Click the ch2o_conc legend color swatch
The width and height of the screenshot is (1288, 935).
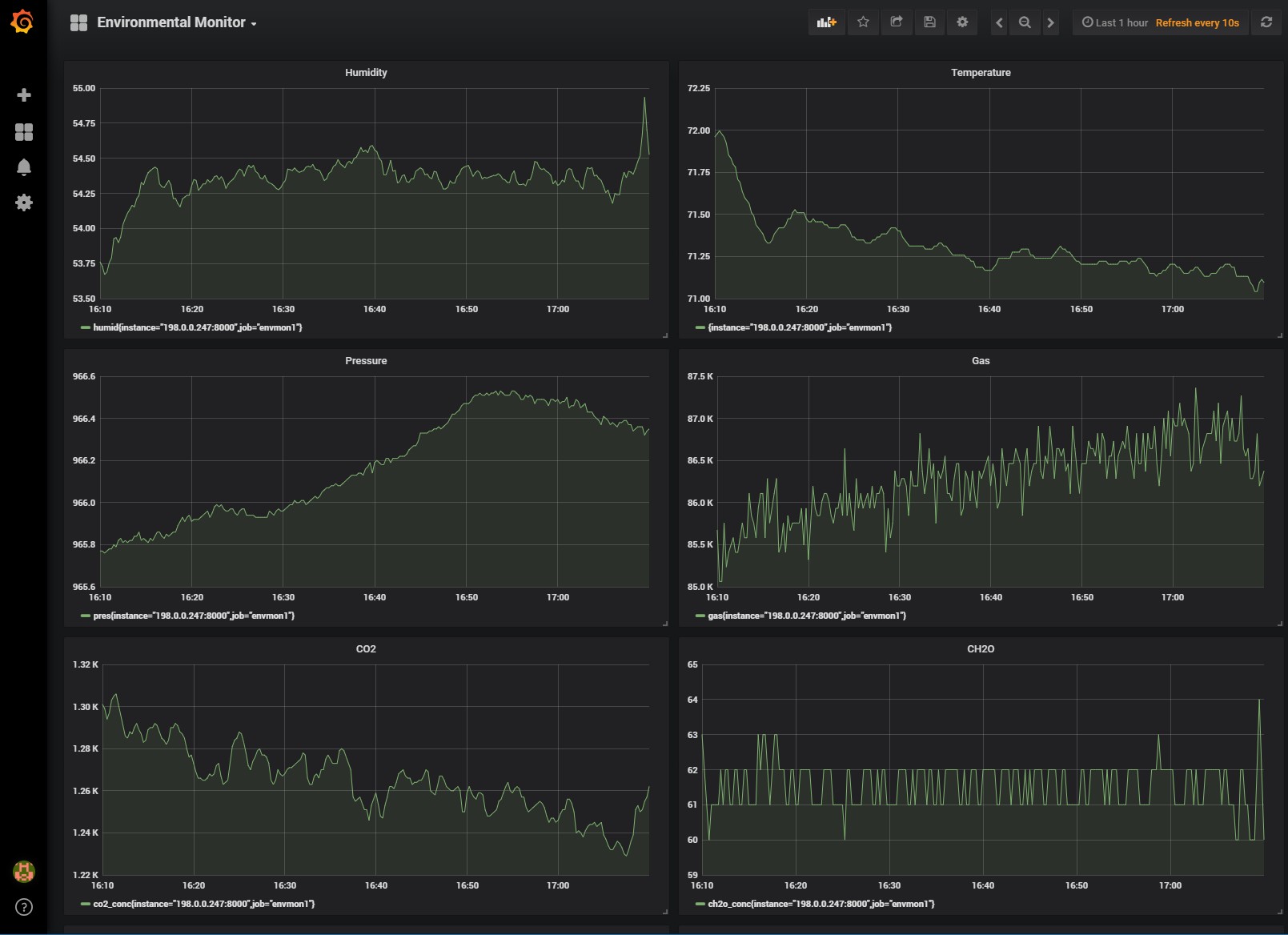pos(700,904)
